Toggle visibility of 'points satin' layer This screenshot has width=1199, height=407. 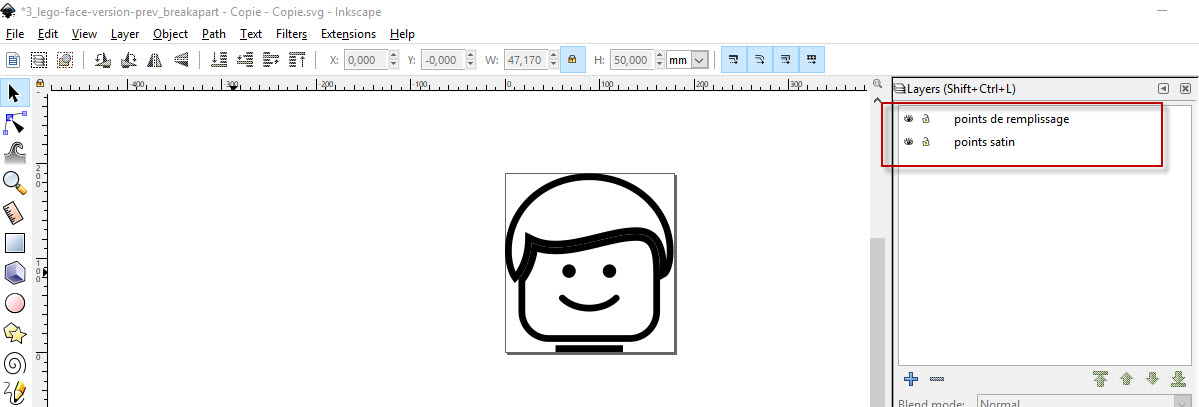click(909, 142)
